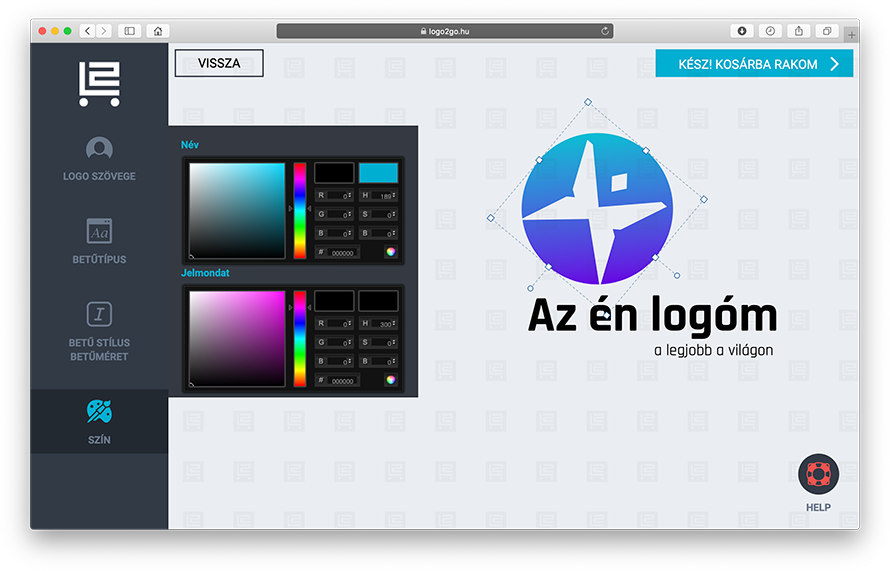Click the cyan new-color swatch in Név picker
Viewport: 890px width, 571px height.
click(379, 173)
